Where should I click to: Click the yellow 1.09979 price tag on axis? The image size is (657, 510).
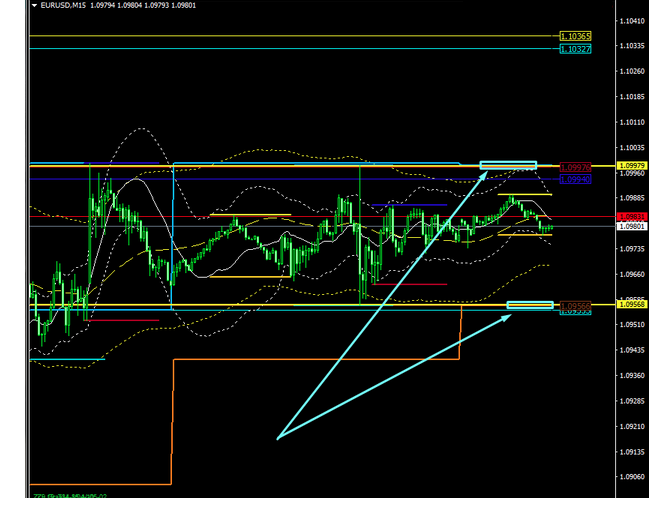click(x=632, y=165)
